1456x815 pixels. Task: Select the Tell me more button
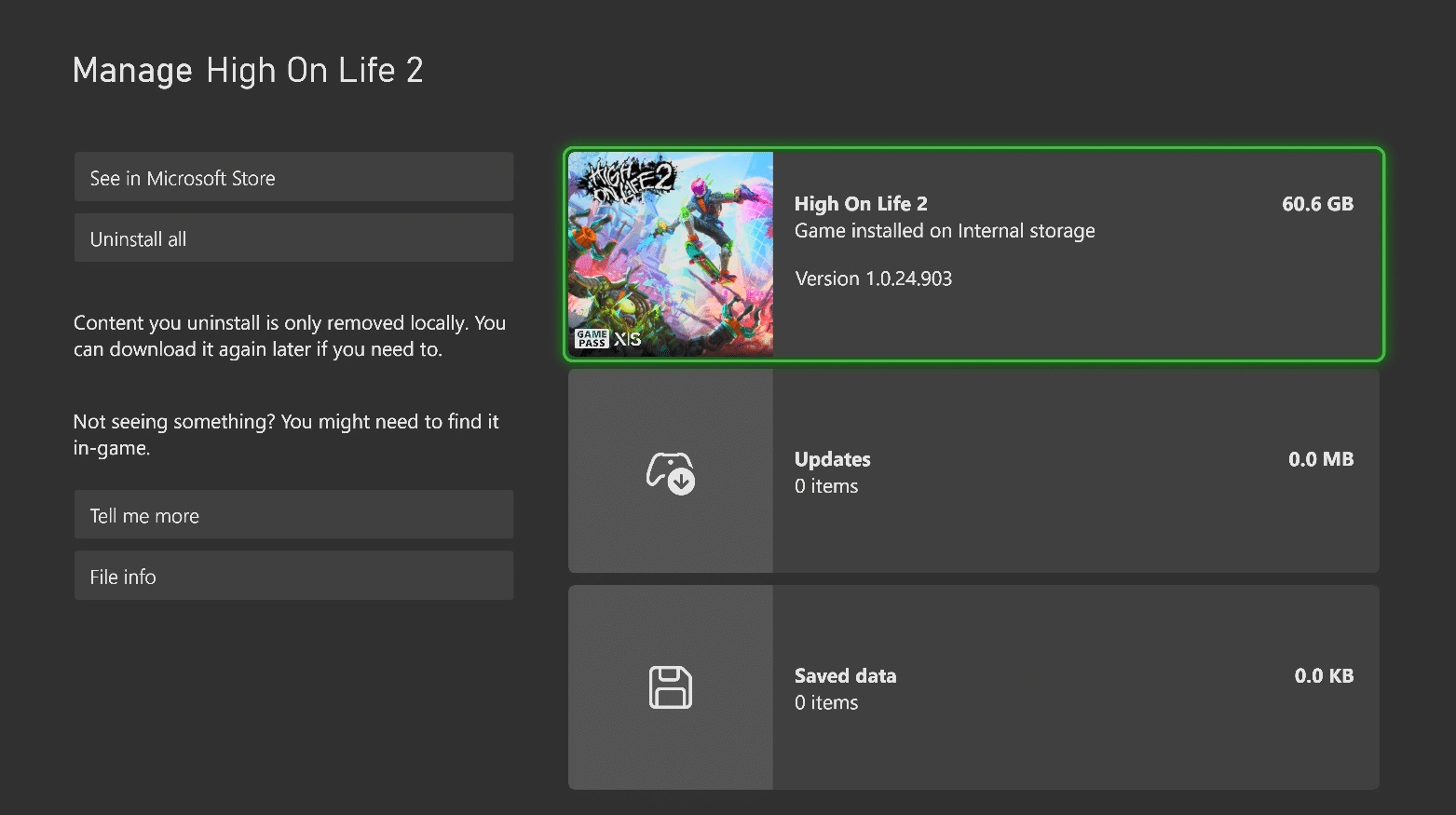293,515
